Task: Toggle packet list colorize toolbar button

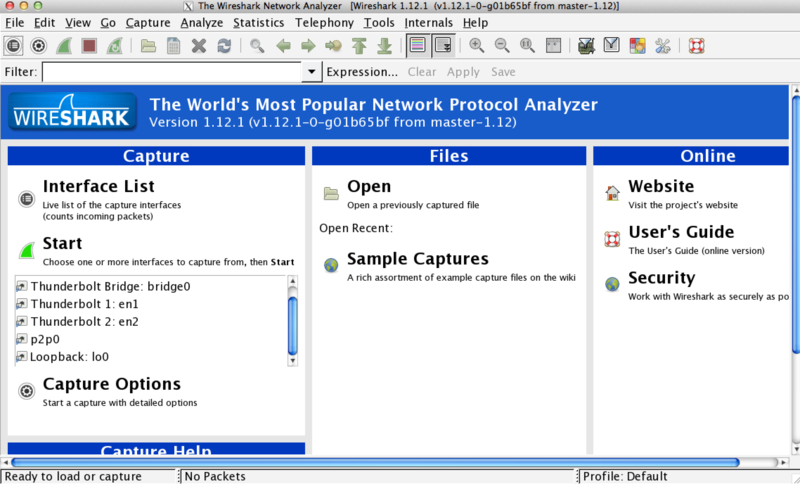Action: pos(418,46)
